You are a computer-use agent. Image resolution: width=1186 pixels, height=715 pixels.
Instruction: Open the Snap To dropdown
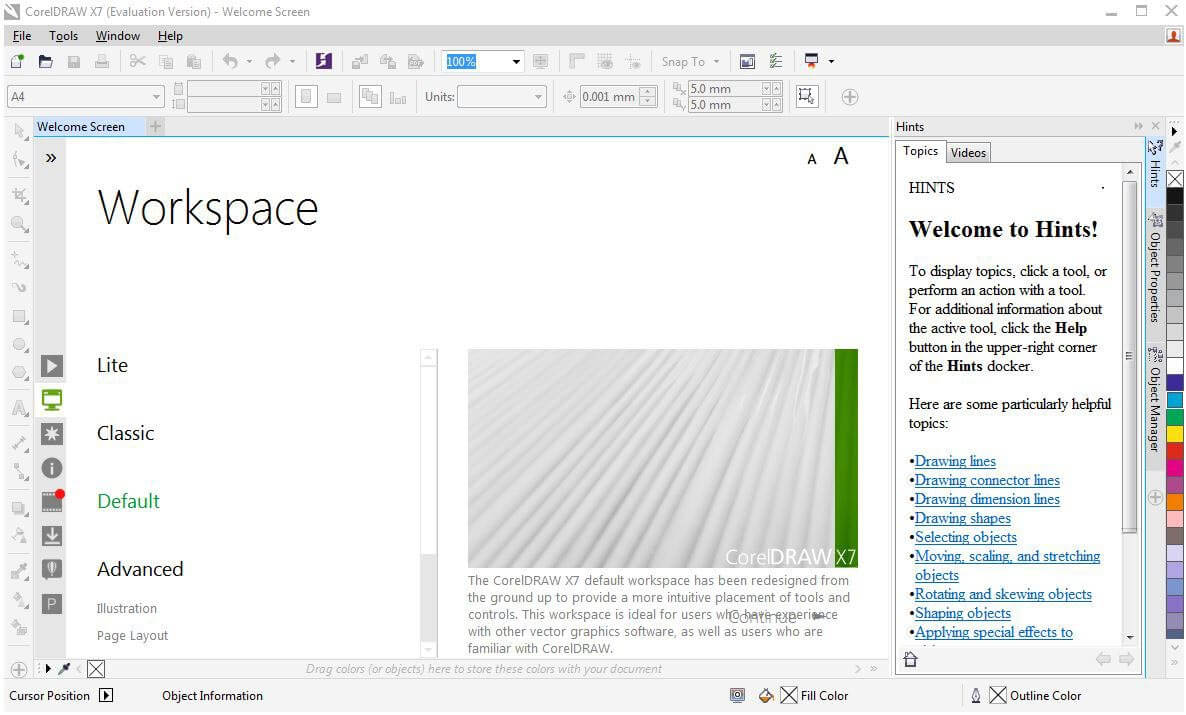[690, 61]
